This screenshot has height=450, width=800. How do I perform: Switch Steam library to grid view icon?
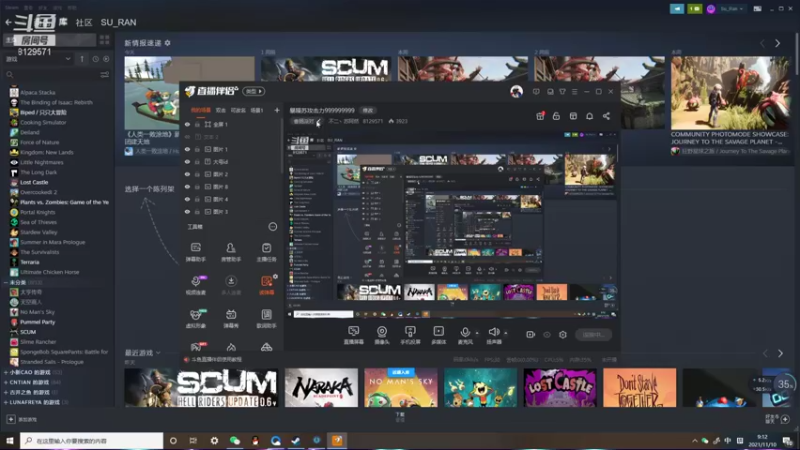[105, 40]
